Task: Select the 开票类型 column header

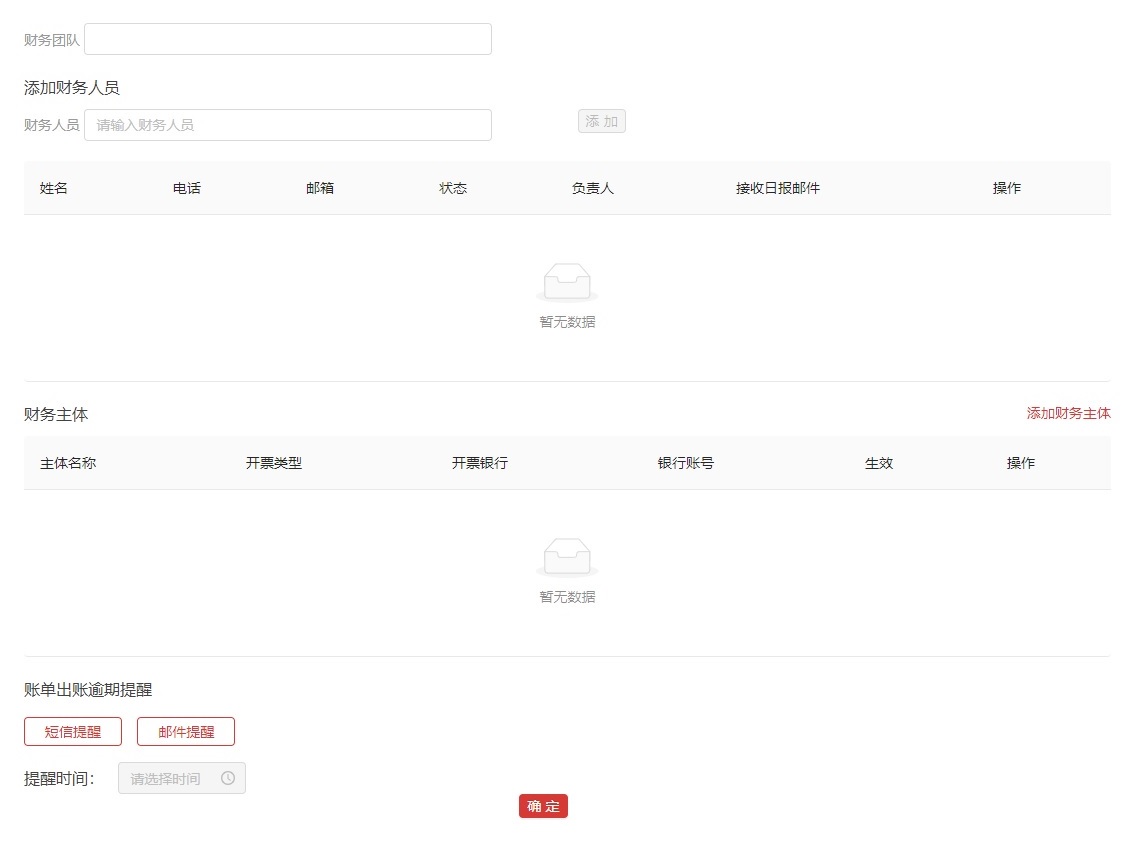Action: (274, 463)
